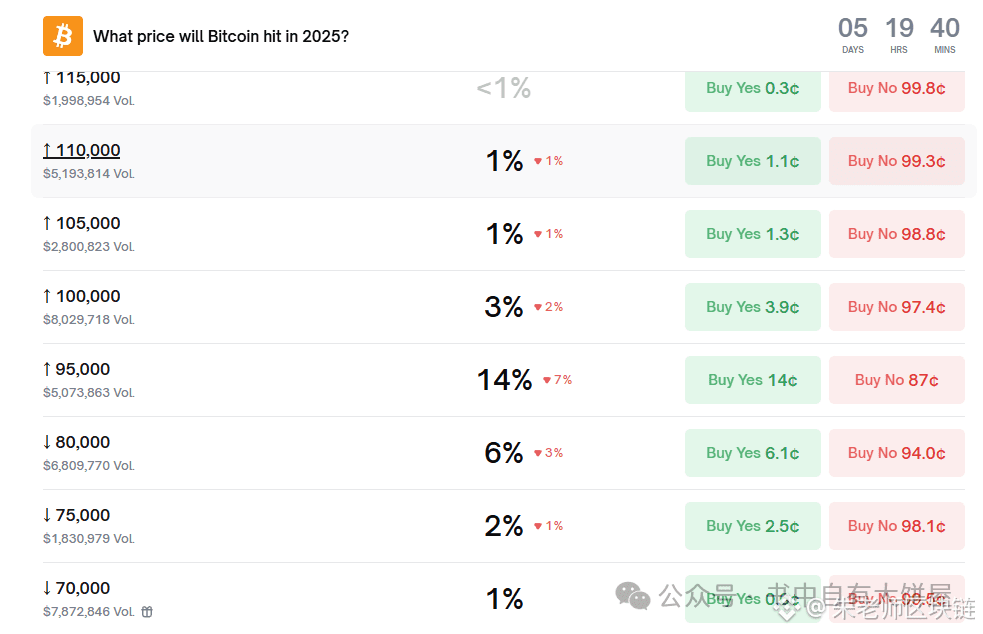Viewport: 983px width, 634px height.
Task: Click up arrow beside 95,000
Action: coord(47,369)
